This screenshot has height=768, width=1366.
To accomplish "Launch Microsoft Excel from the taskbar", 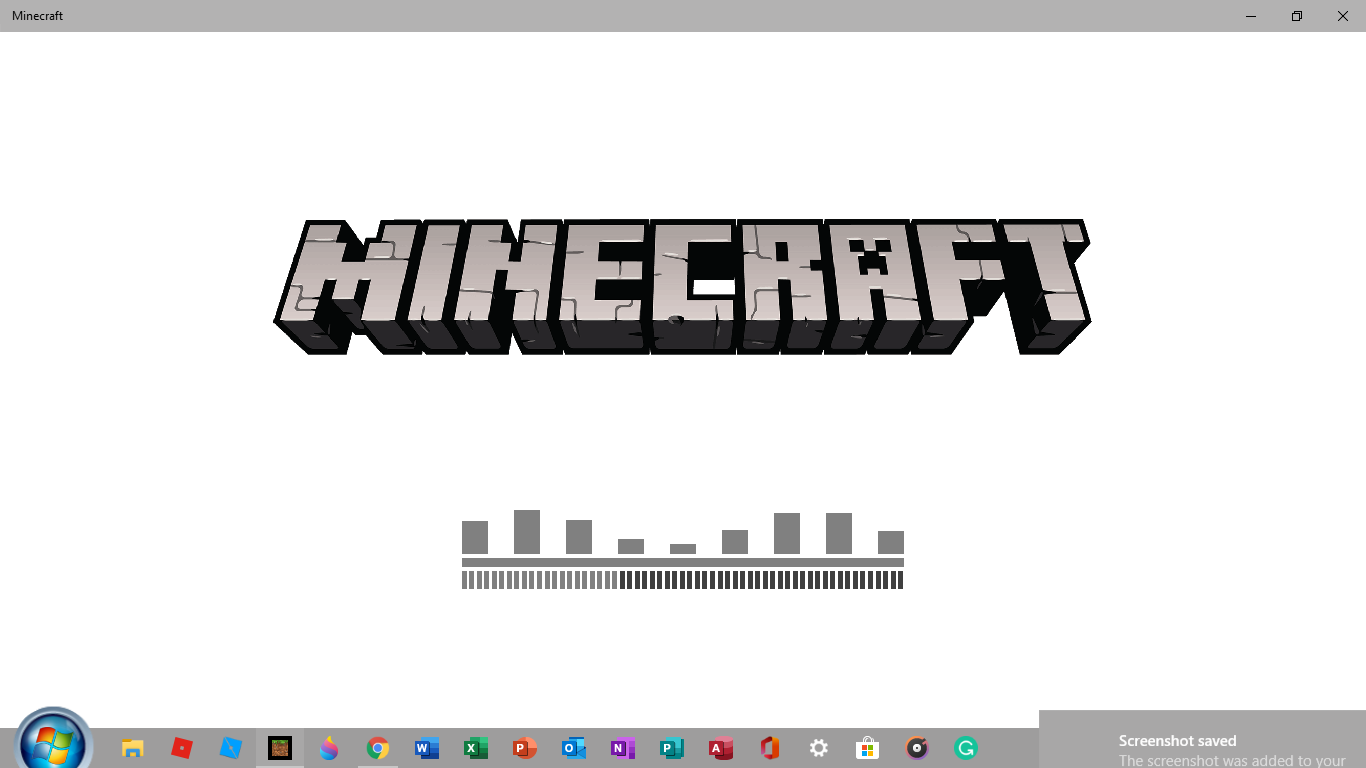I will tap(476, 748).
